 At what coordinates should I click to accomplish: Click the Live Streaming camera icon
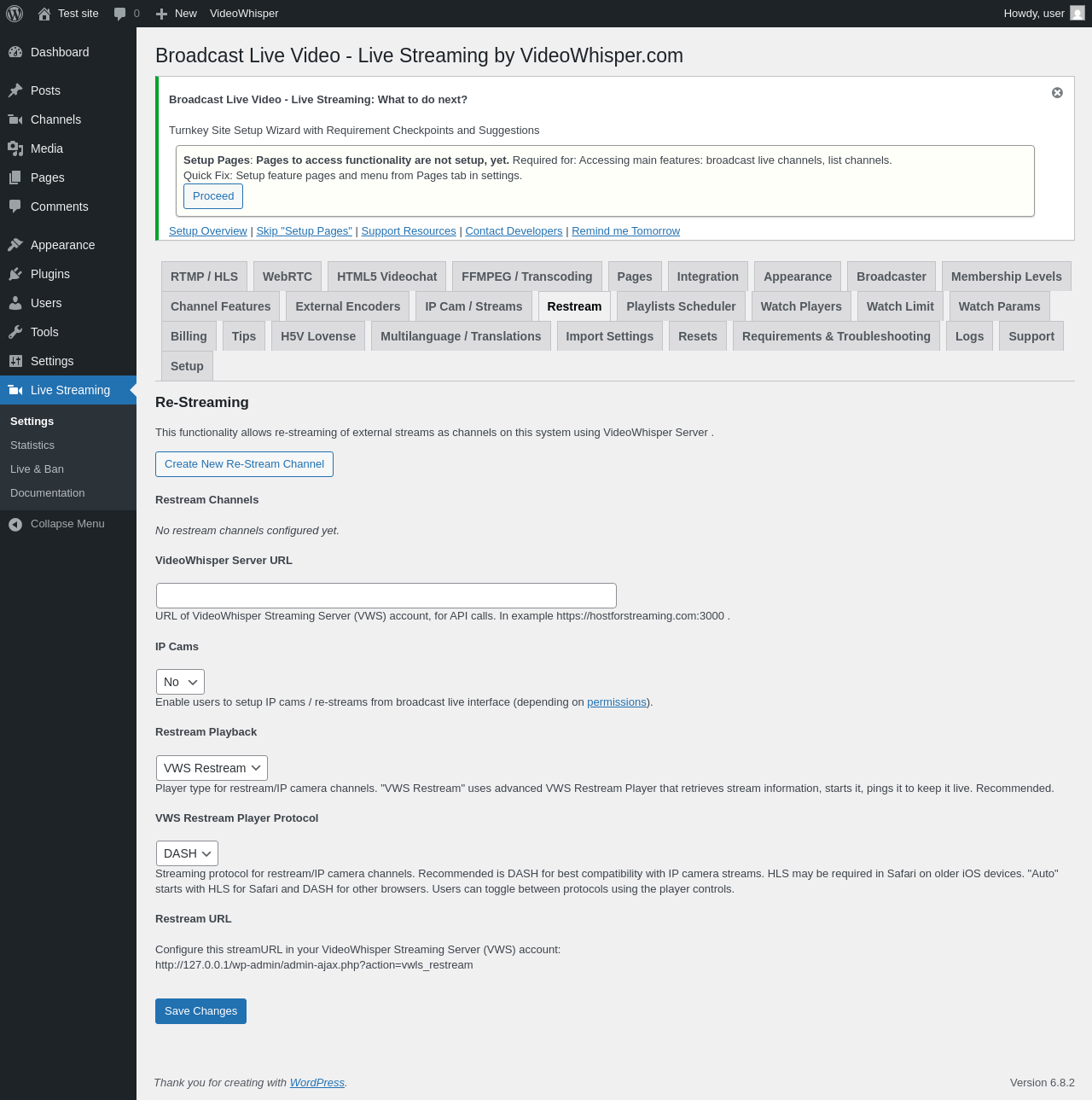[x=15, y=390]
